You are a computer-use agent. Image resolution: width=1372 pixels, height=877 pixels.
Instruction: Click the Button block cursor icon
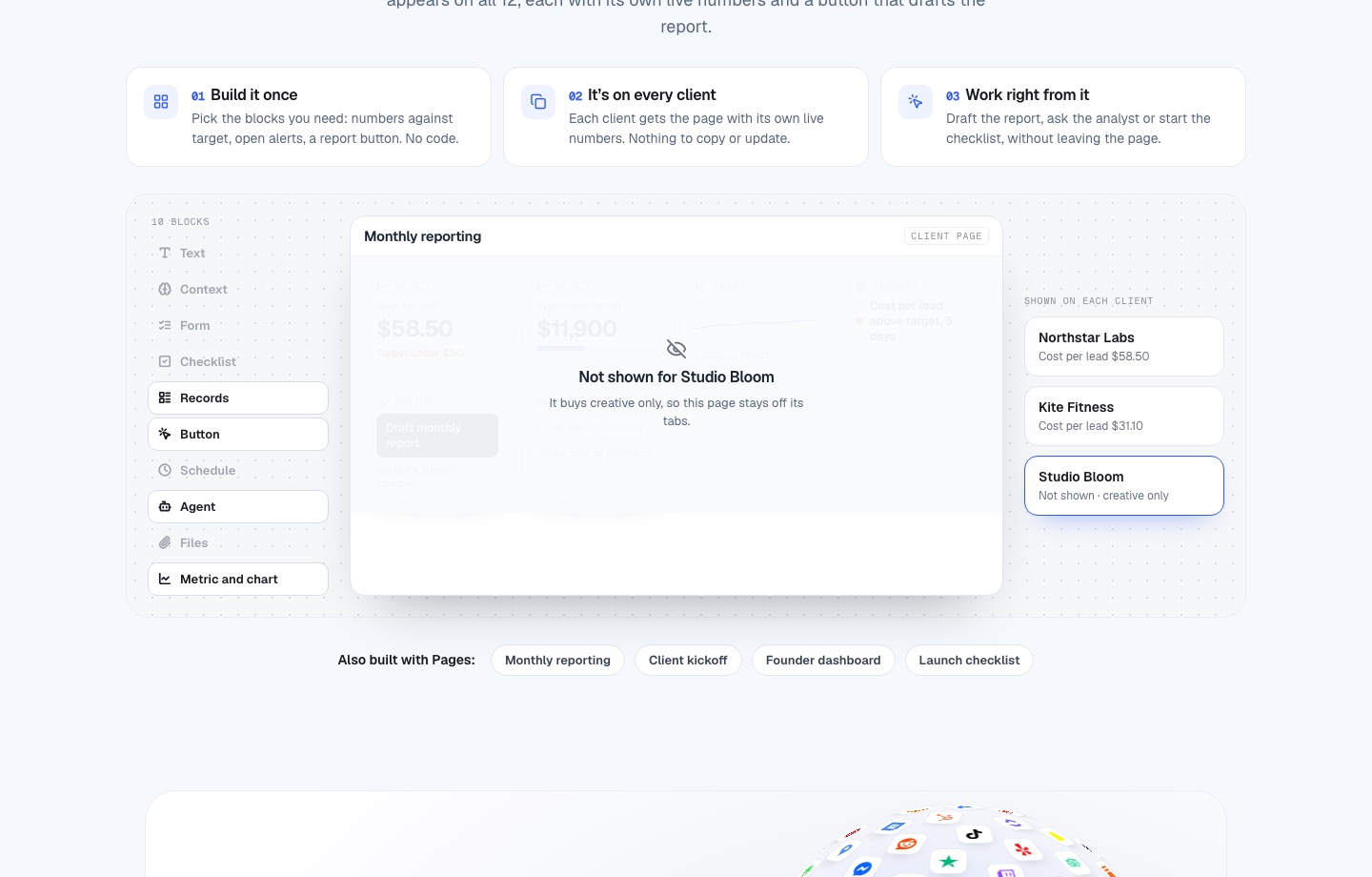tap(165, 434)
